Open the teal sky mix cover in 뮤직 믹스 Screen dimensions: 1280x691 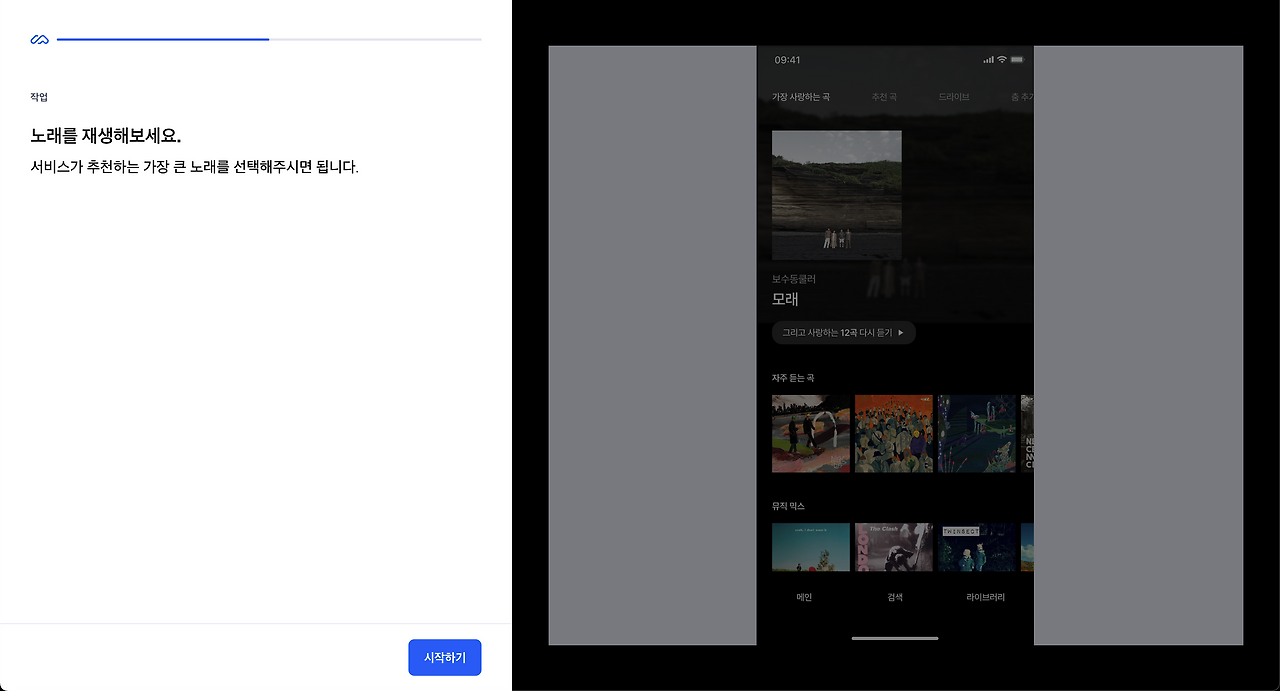(x=811, y=547)
